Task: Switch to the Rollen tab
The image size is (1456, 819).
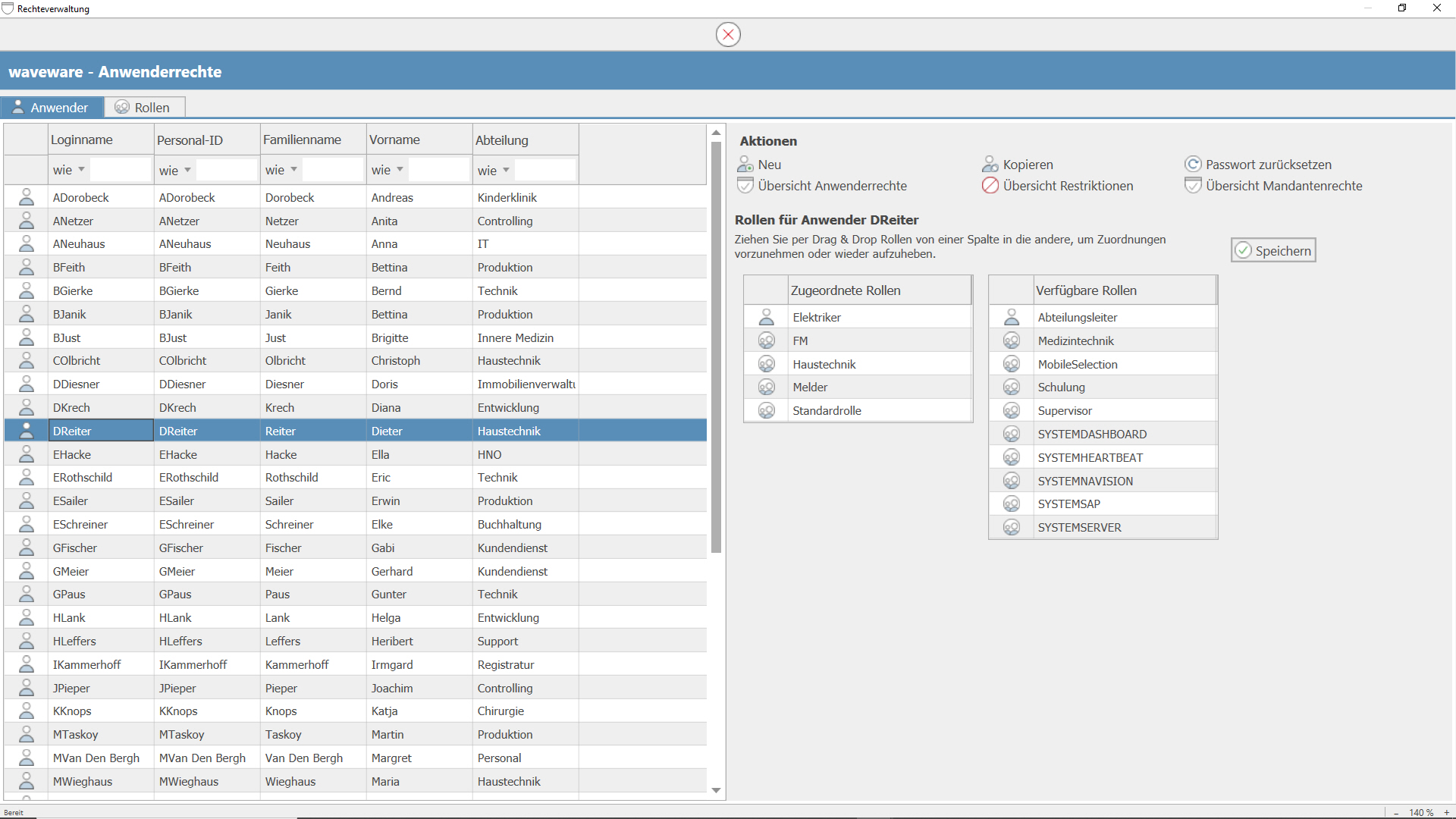Action: coord(144,108)
